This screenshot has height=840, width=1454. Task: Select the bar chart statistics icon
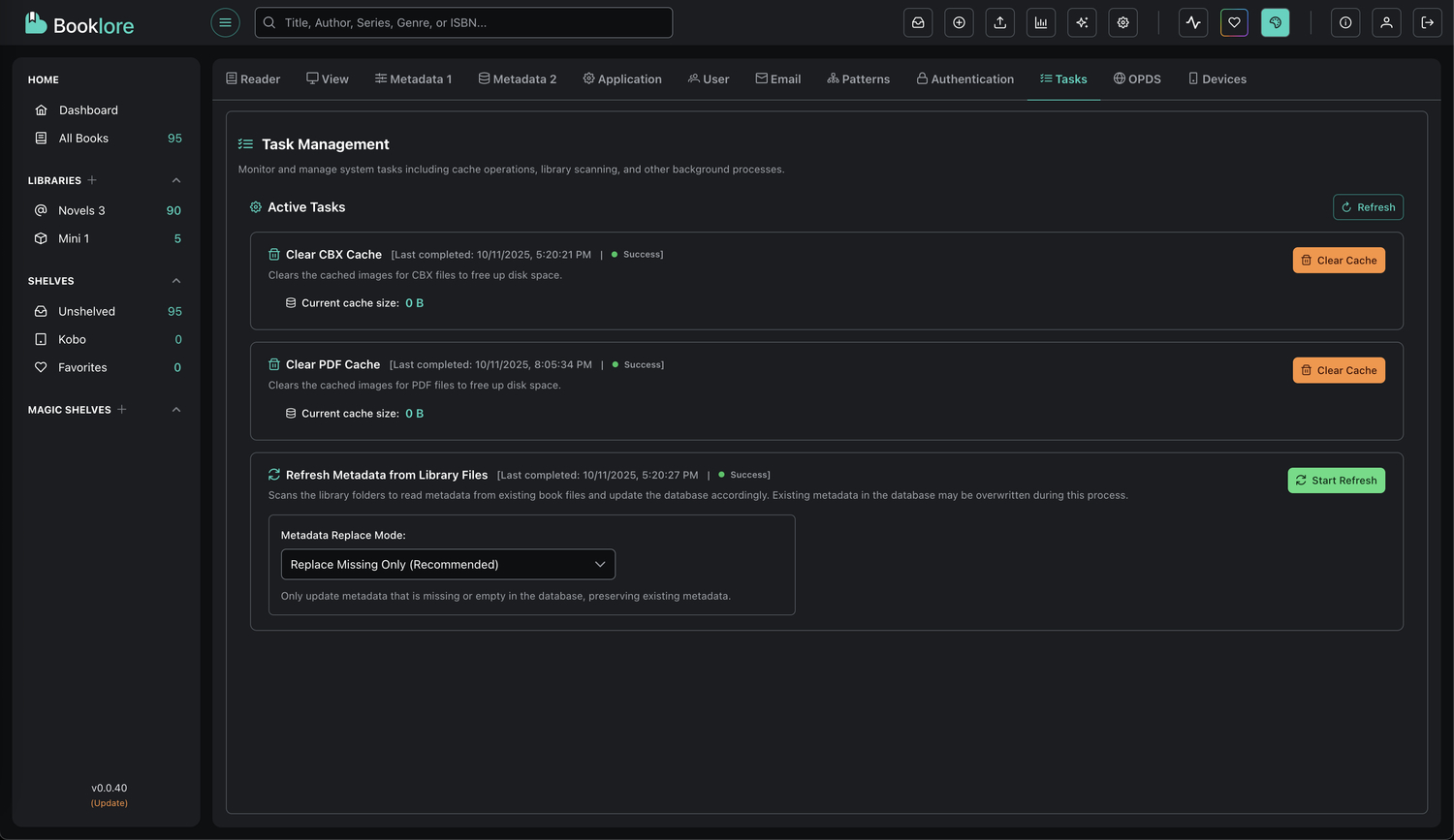1040,22
